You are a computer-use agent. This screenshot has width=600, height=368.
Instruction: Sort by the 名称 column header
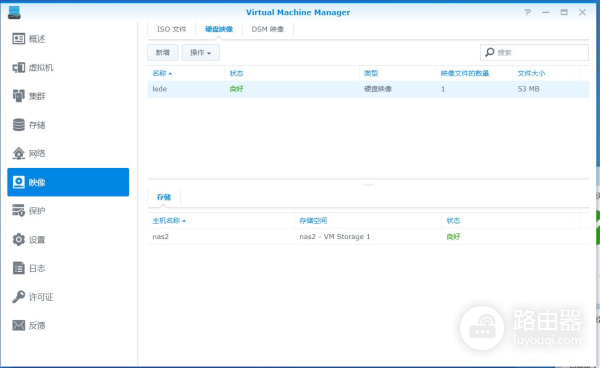(x=186, y=73)
